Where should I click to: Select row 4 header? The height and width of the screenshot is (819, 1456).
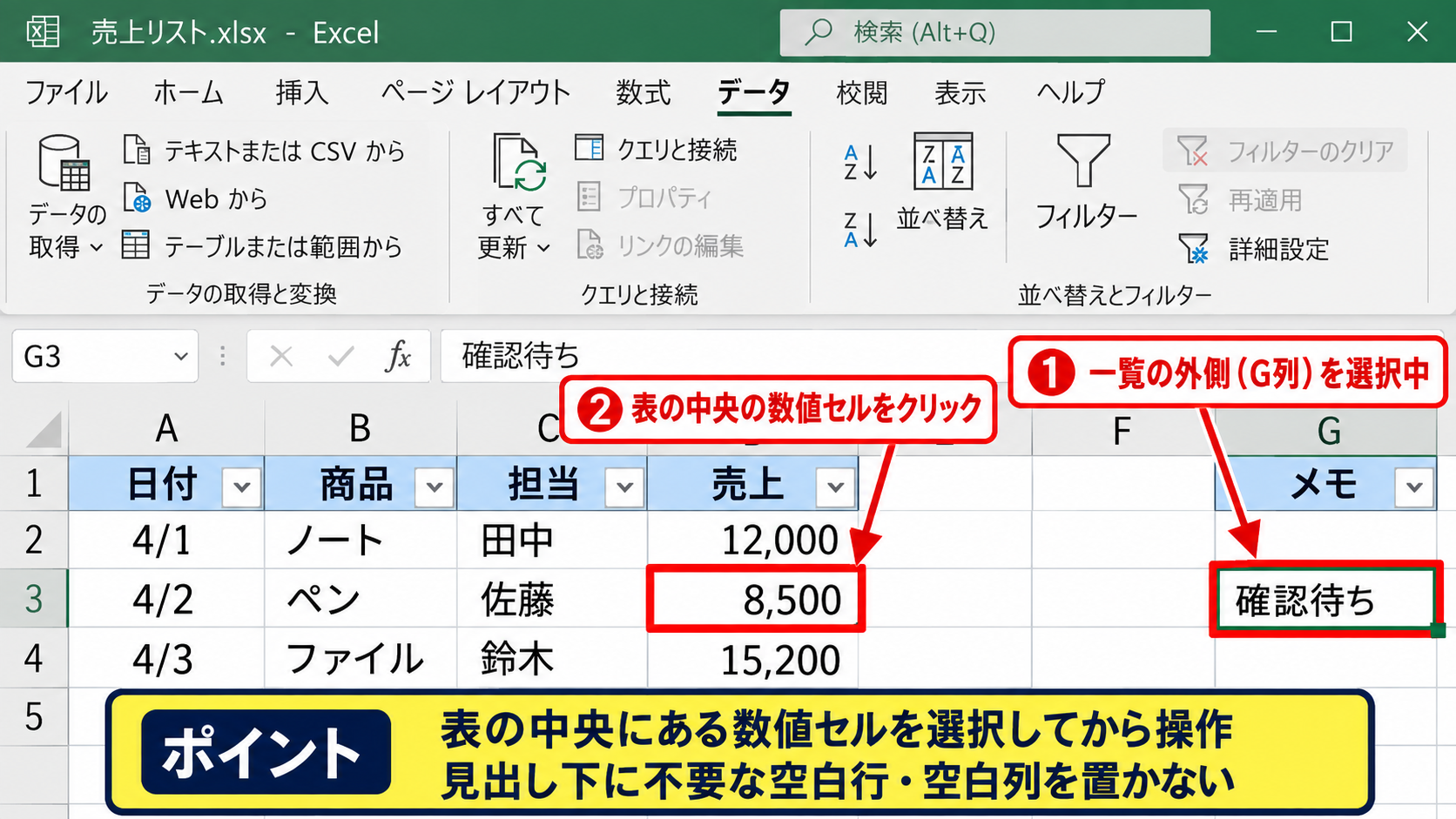pyautogui.click(x=34, y=658)
